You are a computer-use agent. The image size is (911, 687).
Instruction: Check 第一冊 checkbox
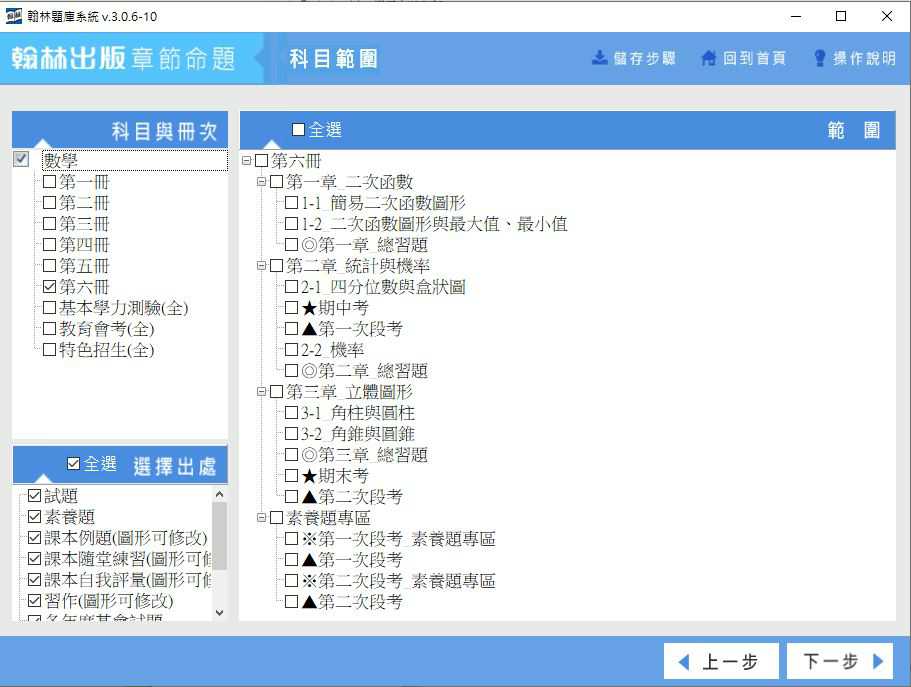click(49, 182)
